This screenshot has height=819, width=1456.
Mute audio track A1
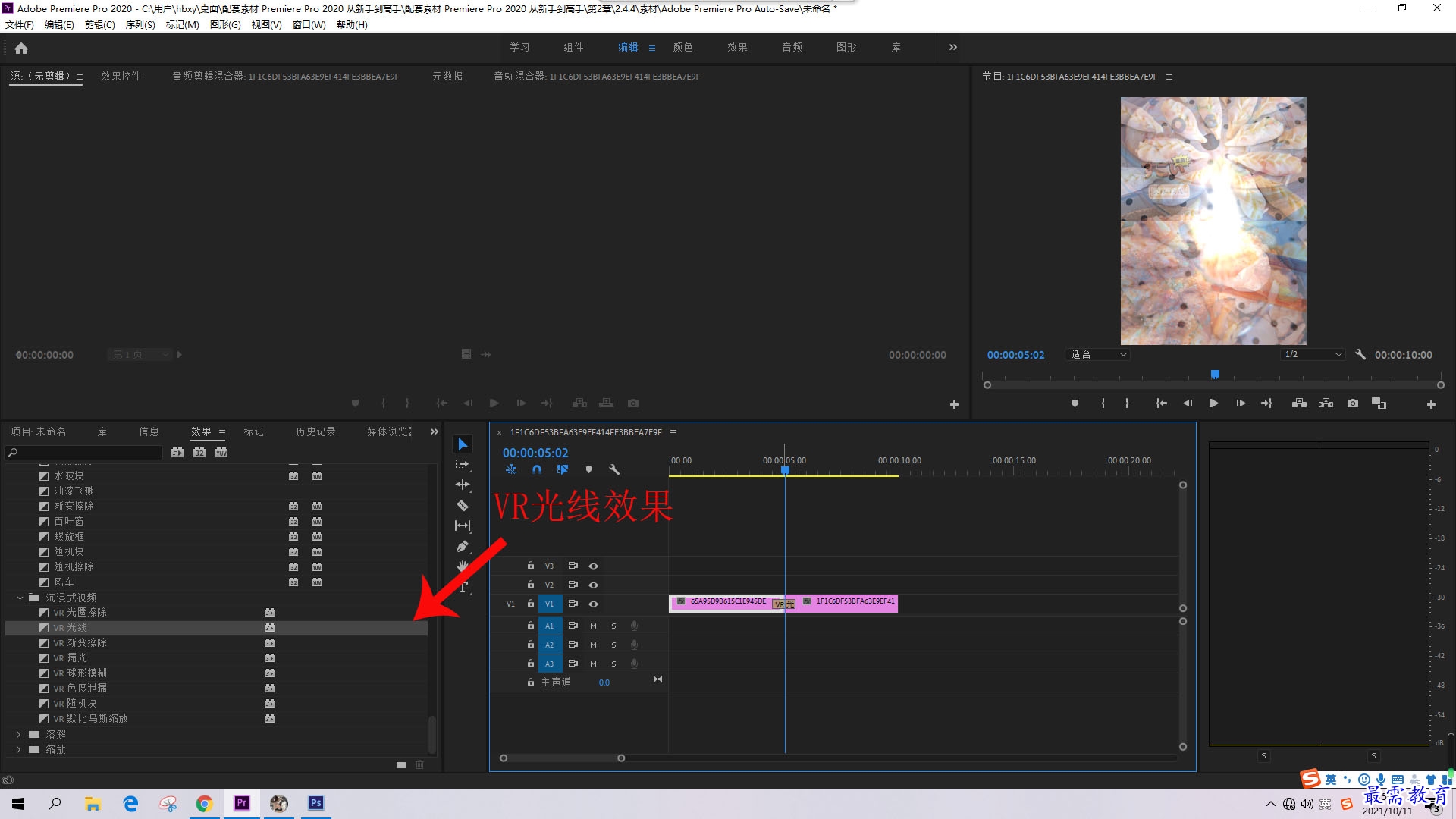click(593, 626)
